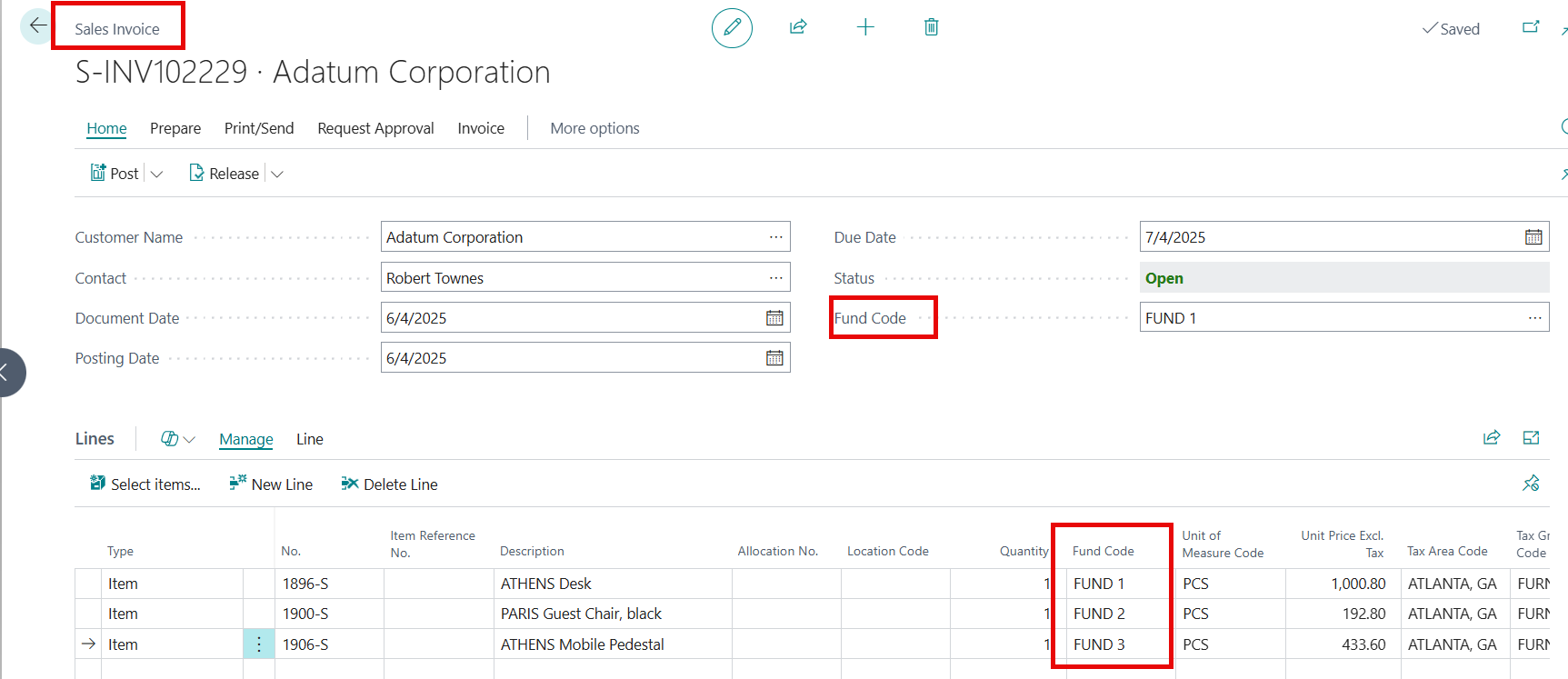
Task: Click the plus icon to create new
Action: point(865,27)
